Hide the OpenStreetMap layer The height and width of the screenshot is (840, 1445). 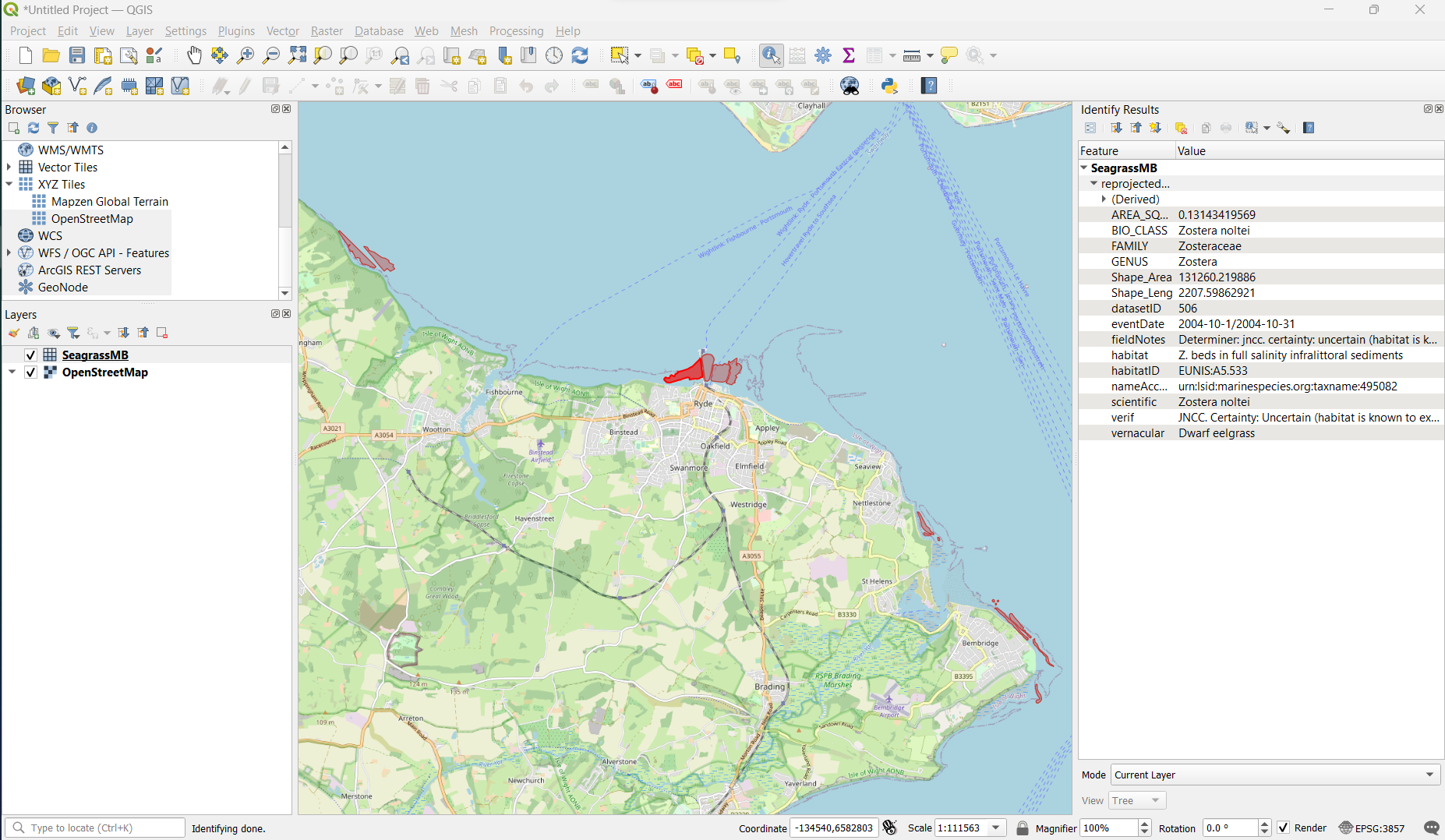click(x=30, y=372)
